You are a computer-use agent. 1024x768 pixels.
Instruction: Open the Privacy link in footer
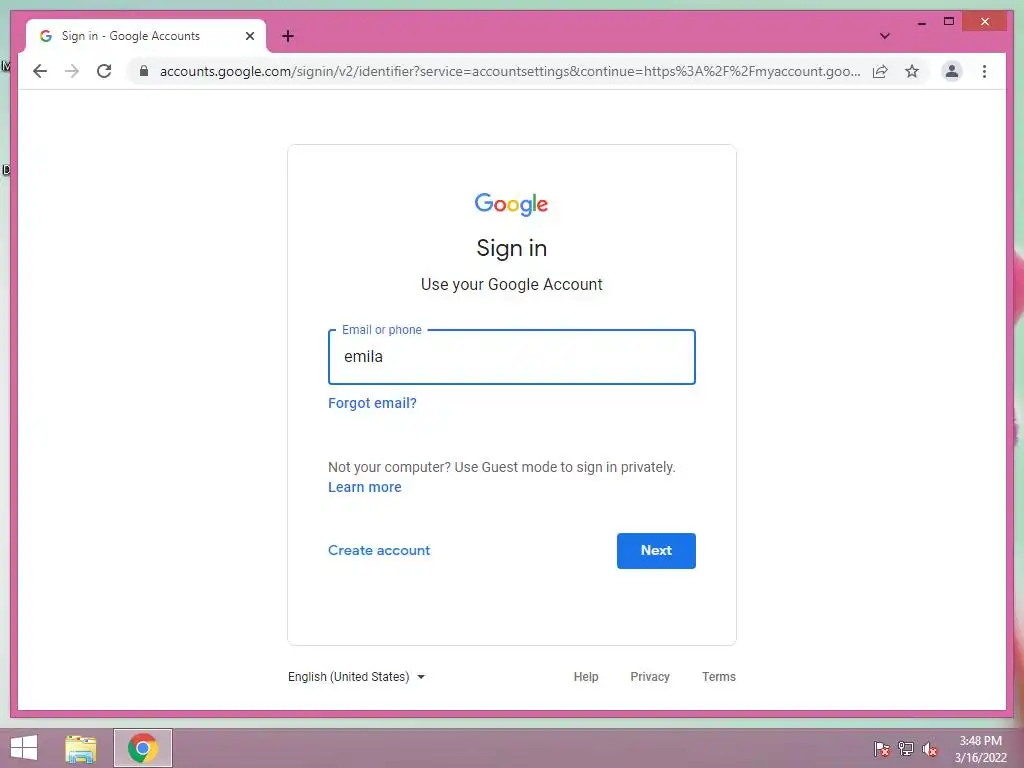(x=650, y=677)
